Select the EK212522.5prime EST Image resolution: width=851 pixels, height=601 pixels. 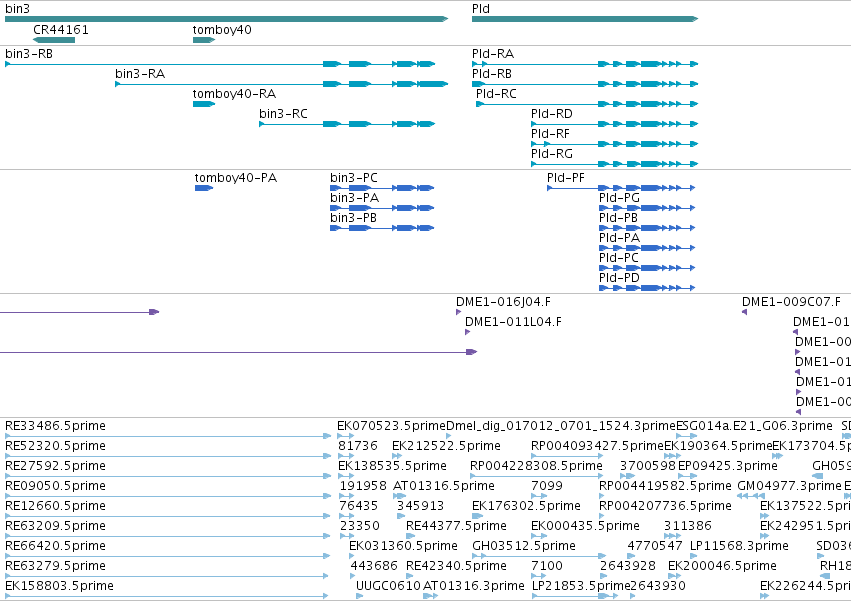coord(397,456)
